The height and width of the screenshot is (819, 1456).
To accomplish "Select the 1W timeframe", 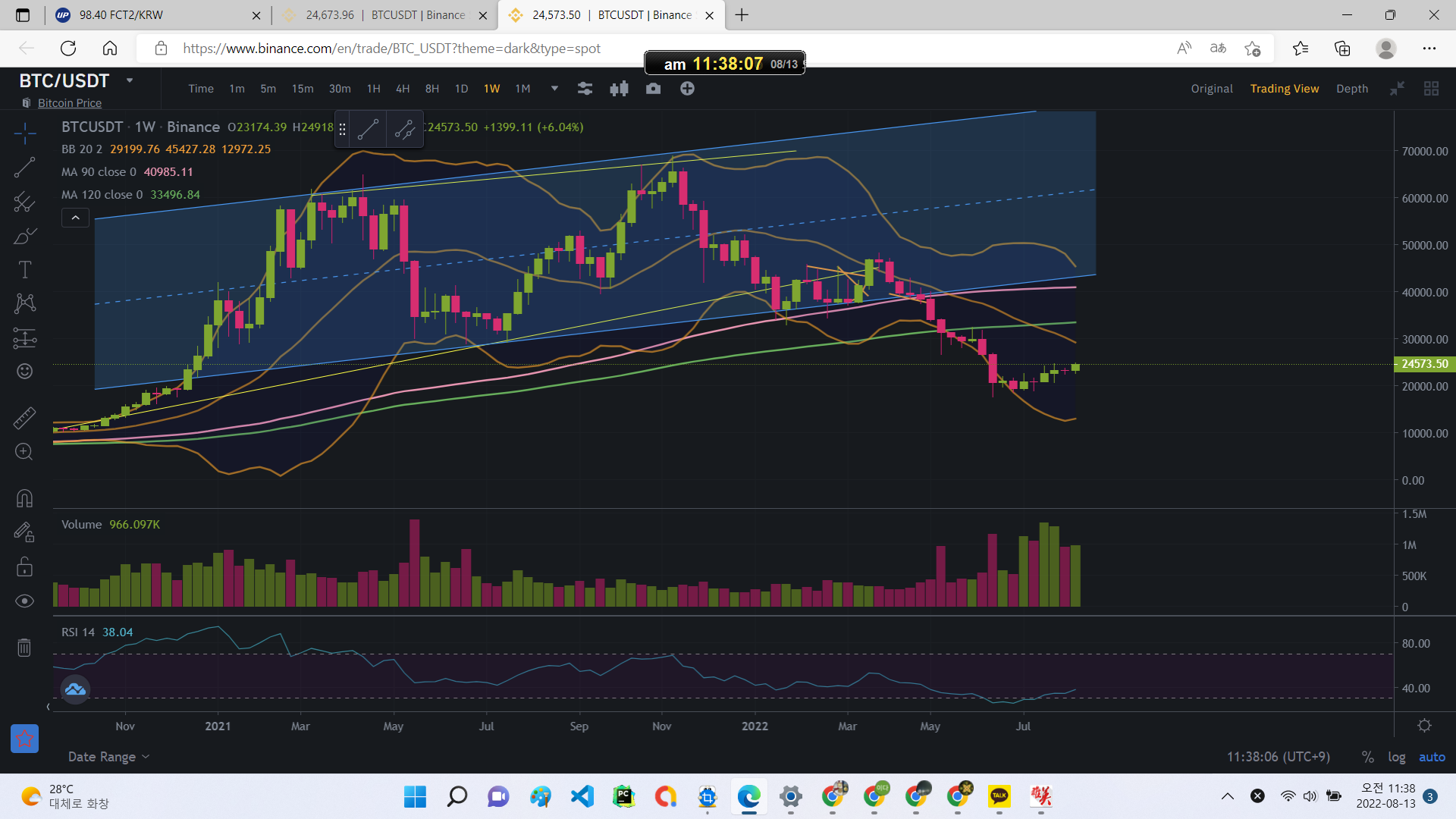I will pos(491,89).
